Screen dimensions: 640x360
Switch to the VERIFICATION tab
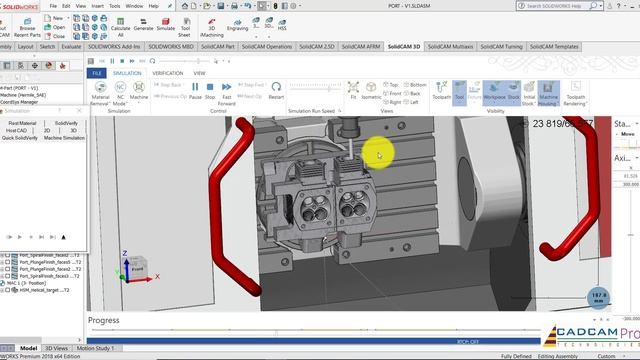168,73
